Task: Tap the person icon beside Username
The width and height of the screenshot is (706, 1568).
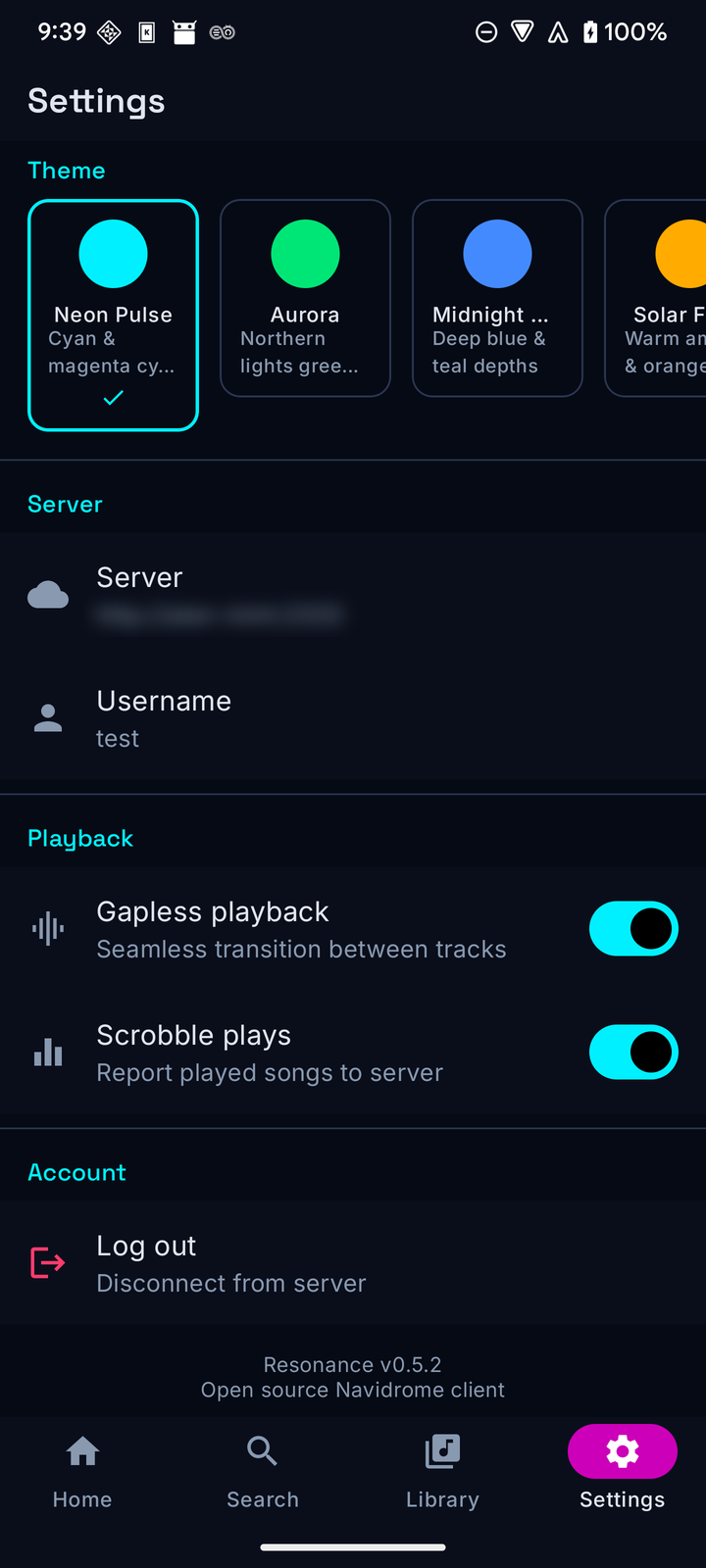Action: [48, 718]
